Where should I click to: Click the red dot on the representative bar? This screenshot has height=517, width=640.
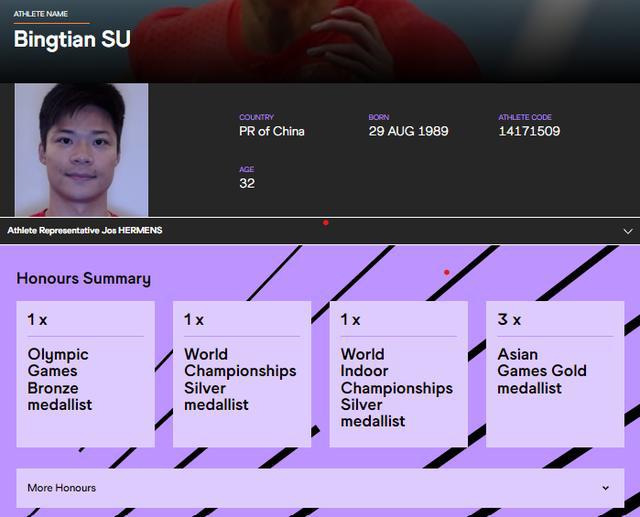click(326, 223)
